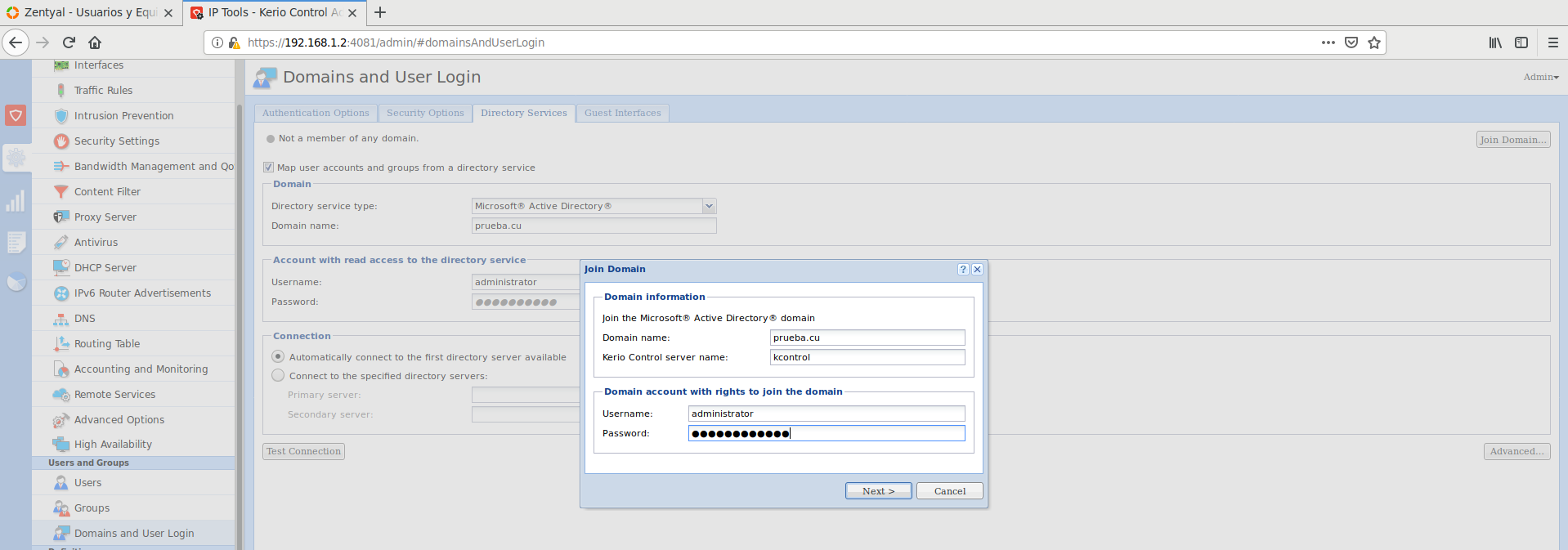Switch to Guest Interfaces tab

(622, 113)
